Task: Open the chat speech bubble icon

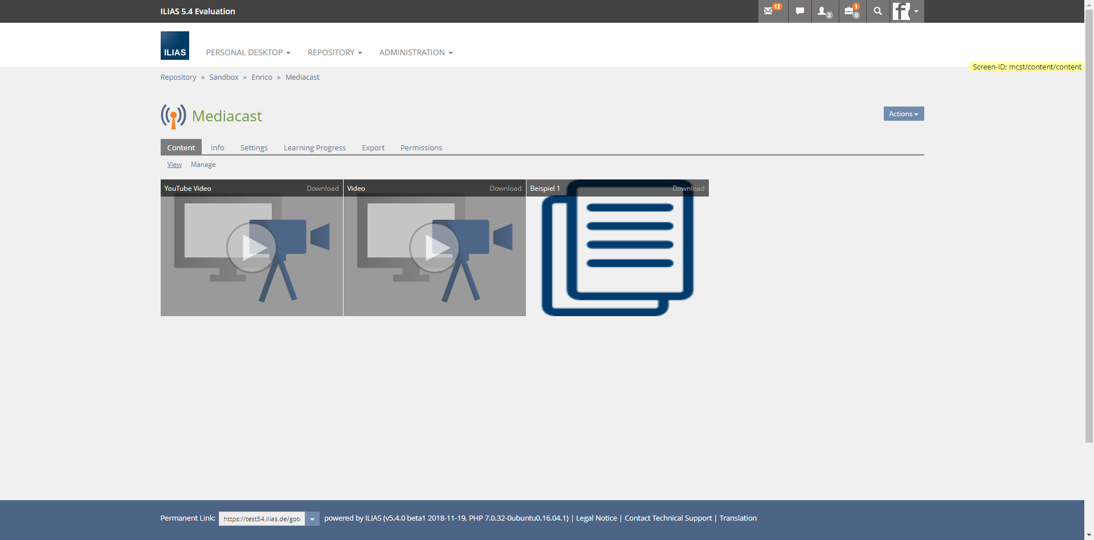Action: (x=800, y=11)
